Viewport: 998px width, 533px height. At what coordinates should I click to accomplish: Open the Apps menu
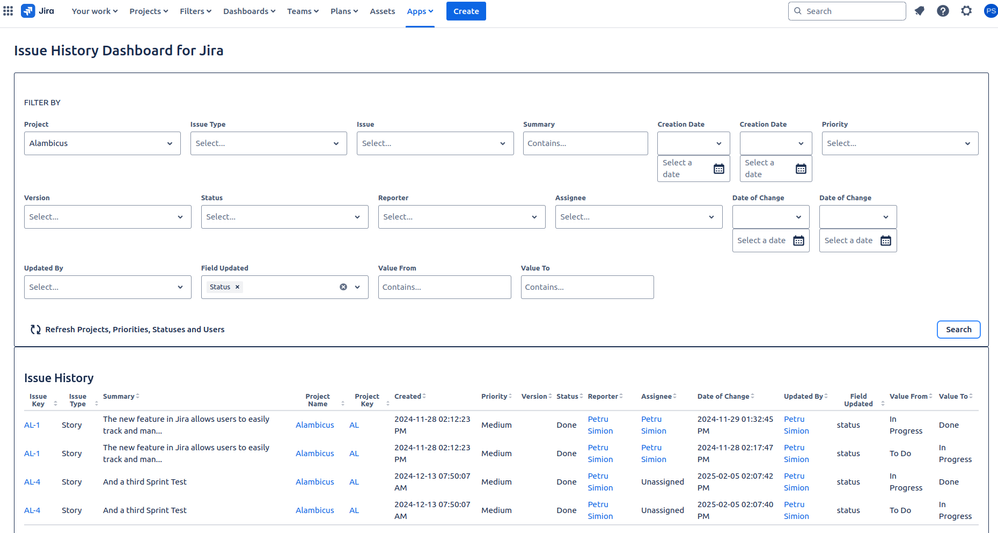coord(420,11)
